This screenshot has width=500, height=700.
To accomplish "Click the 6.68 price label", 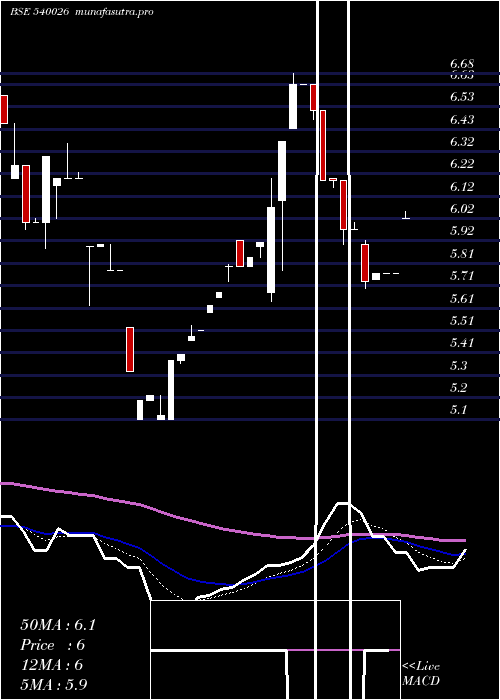I will 462,64.
